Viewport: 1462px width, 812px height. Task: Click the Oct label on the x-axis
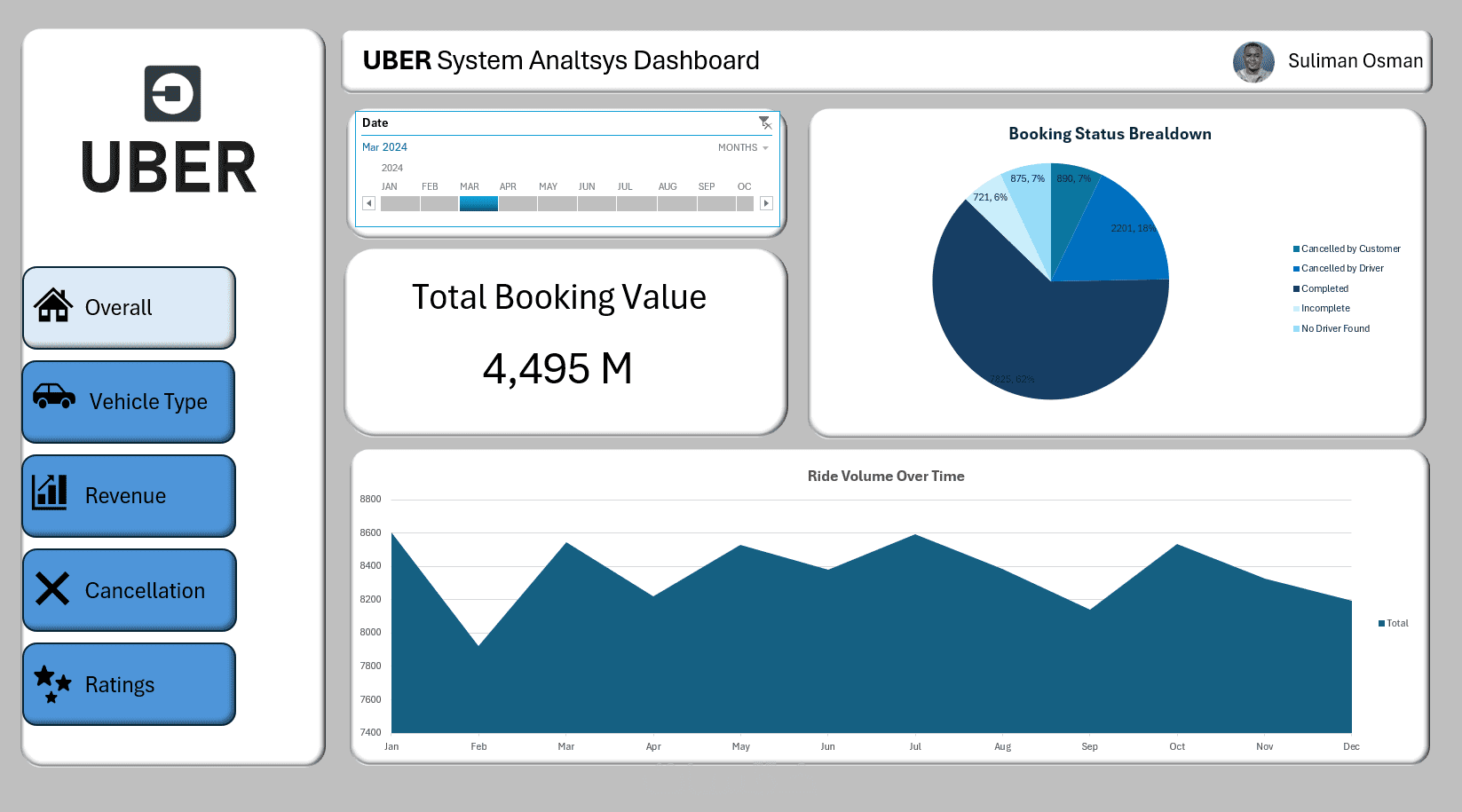coord(1177,747)
